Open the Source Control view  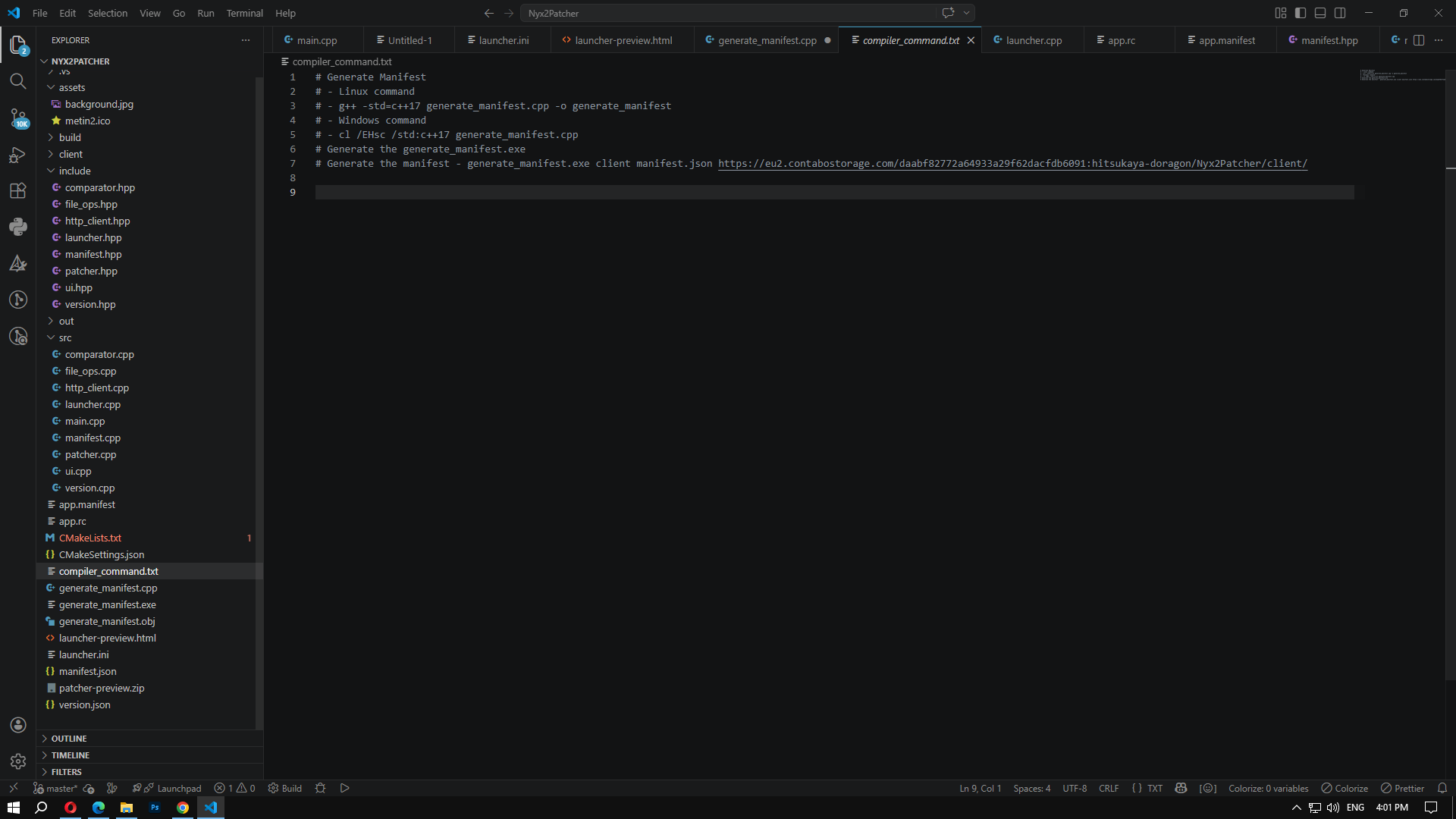(x=18, y=118)
